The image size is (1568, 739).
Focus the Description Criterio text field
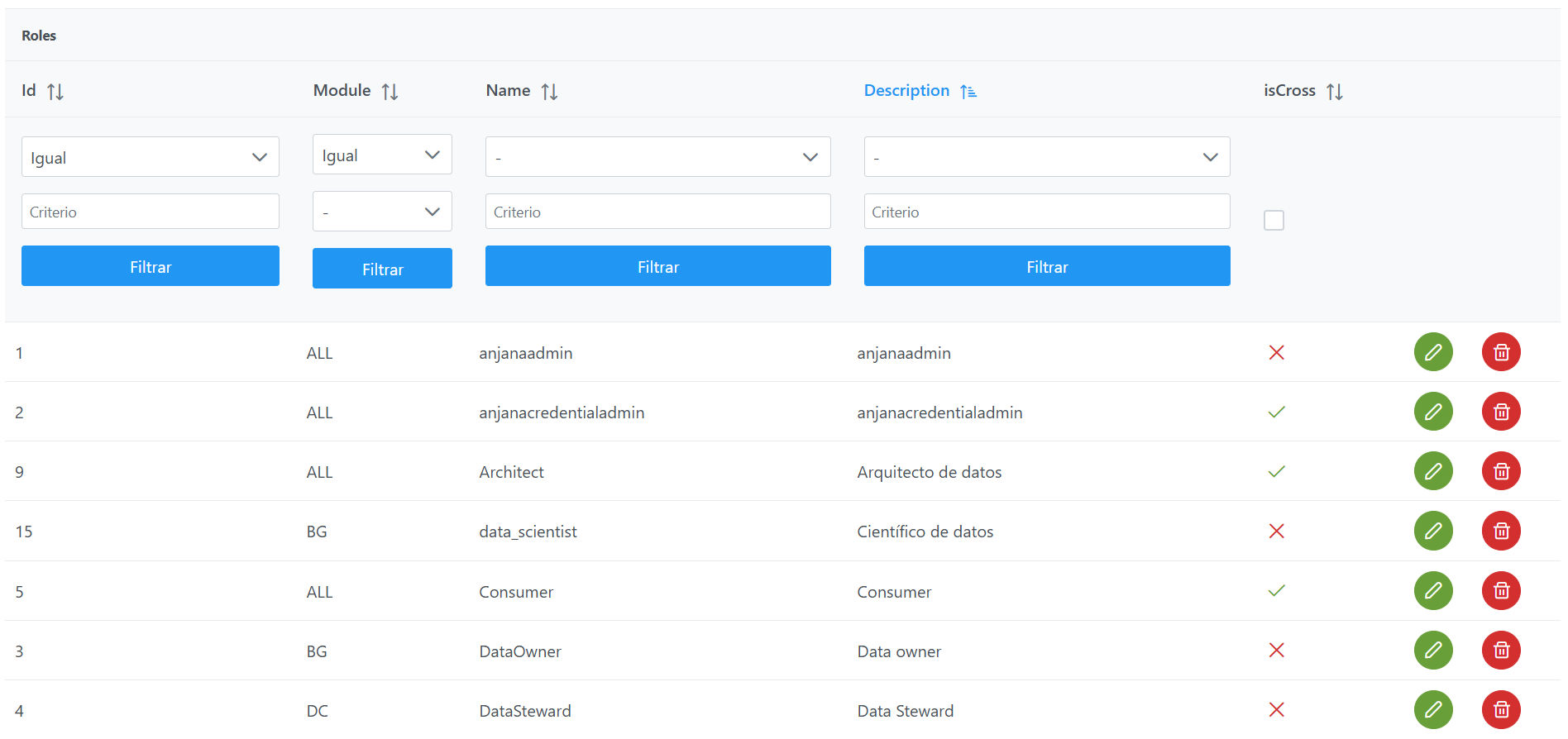1046,212
